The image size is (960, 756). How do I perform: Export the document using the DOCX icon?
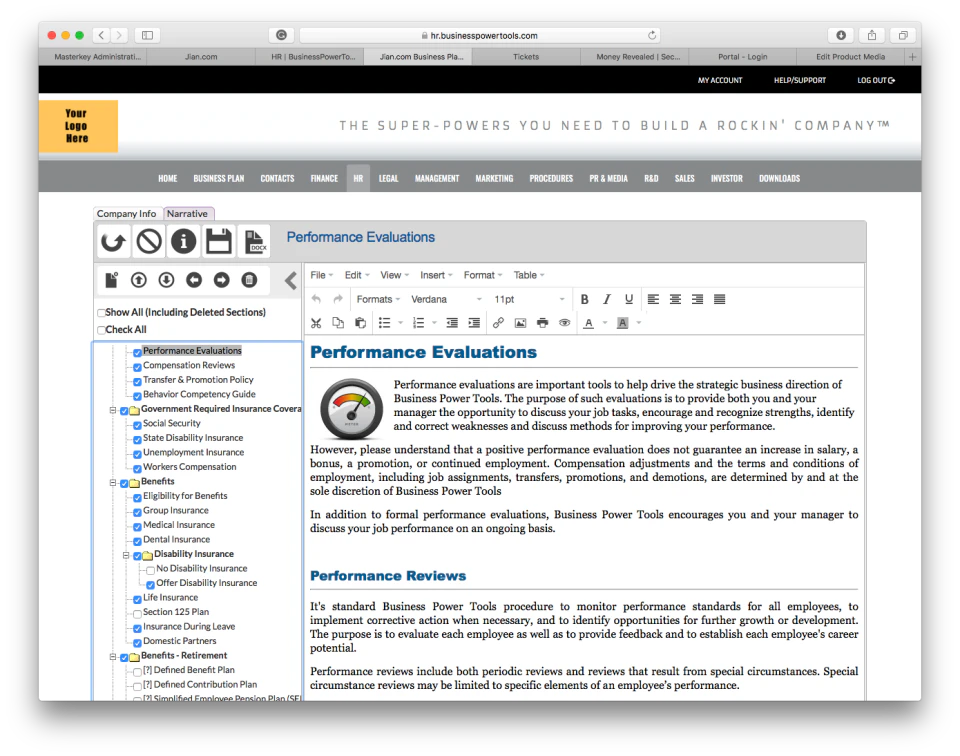pyautogui.click(x=254, y=241)
